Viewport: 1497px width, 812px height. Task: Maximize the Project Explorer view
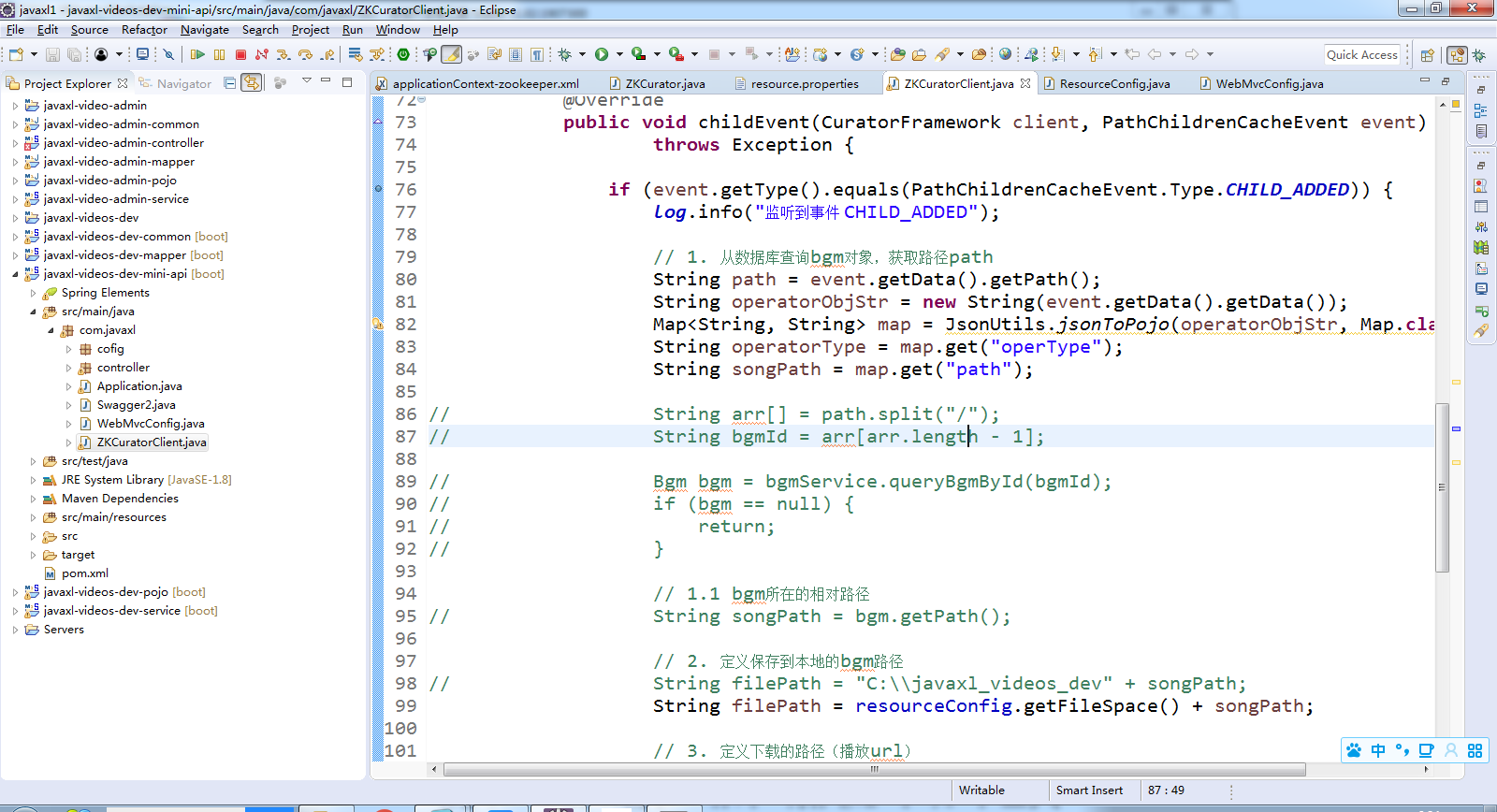click(347, 82)
